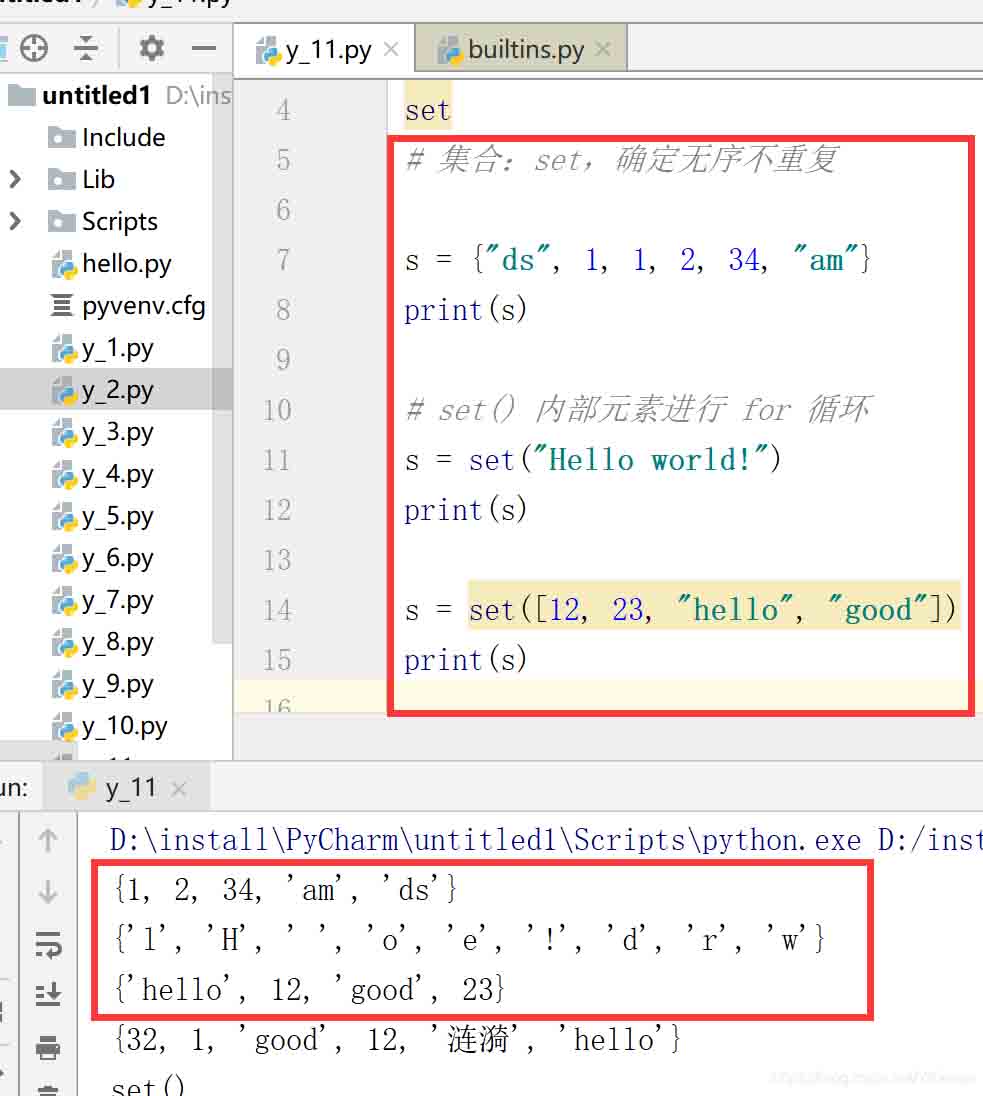Click the locate/scroll from source crosshair icon
The height and width of the screenshot is (1096, 983).
[x=34, y=48]
